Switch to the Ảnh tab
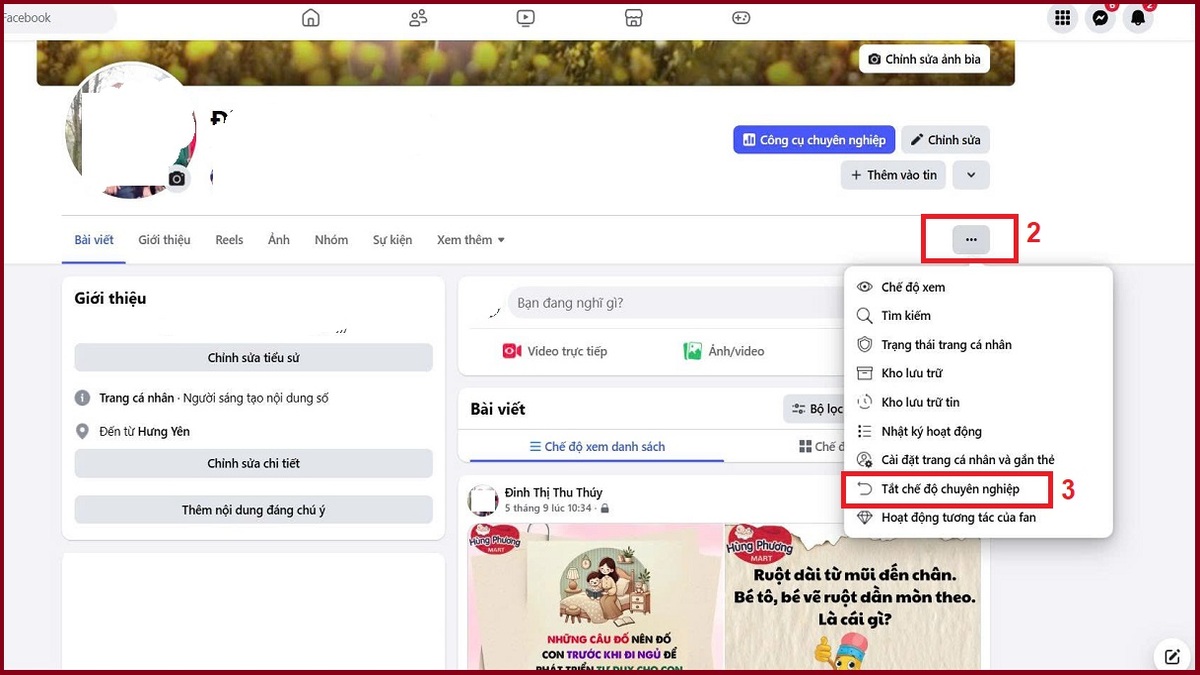 [x=279, y=240]
